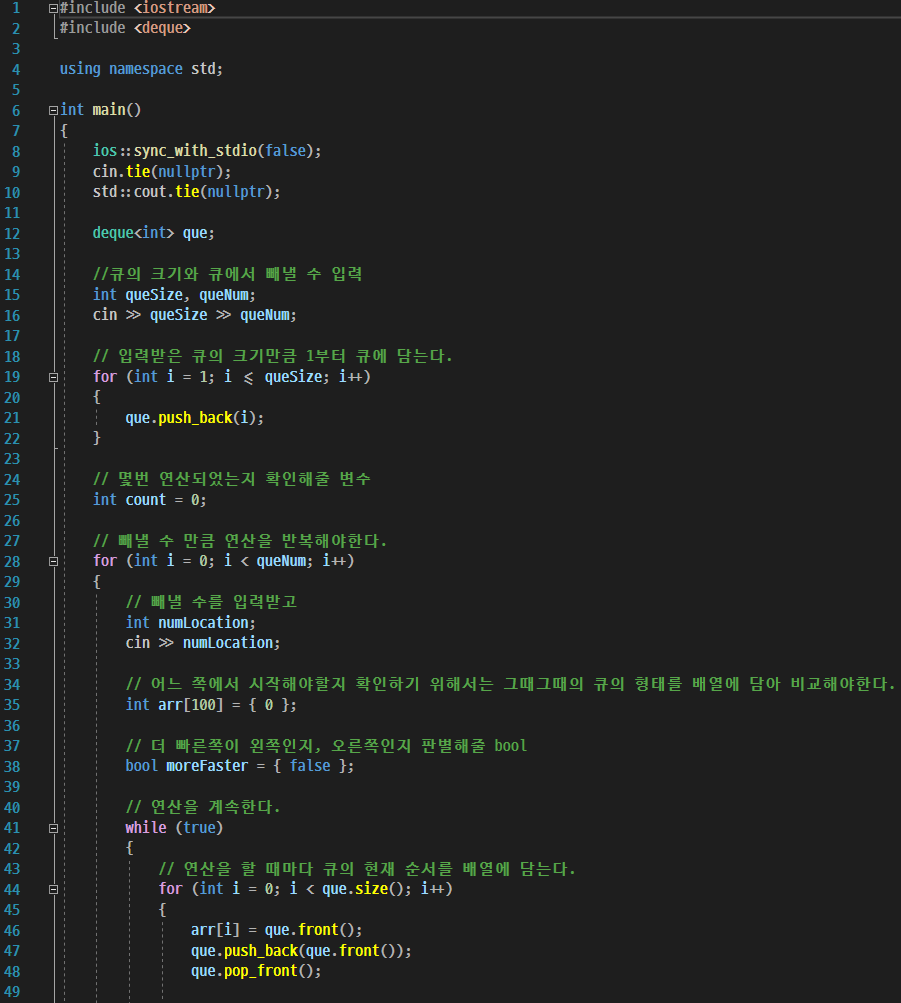Click line number 5 in gutter
Screen dimensions: 901x1003
(16, 90)
